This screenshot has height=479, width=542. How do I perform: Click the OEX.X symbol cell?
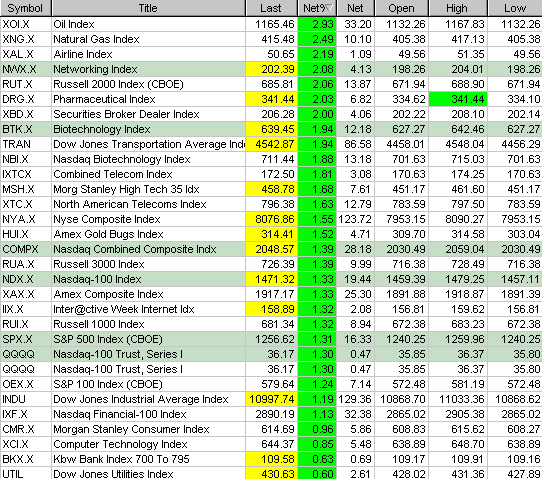point(26,384)
